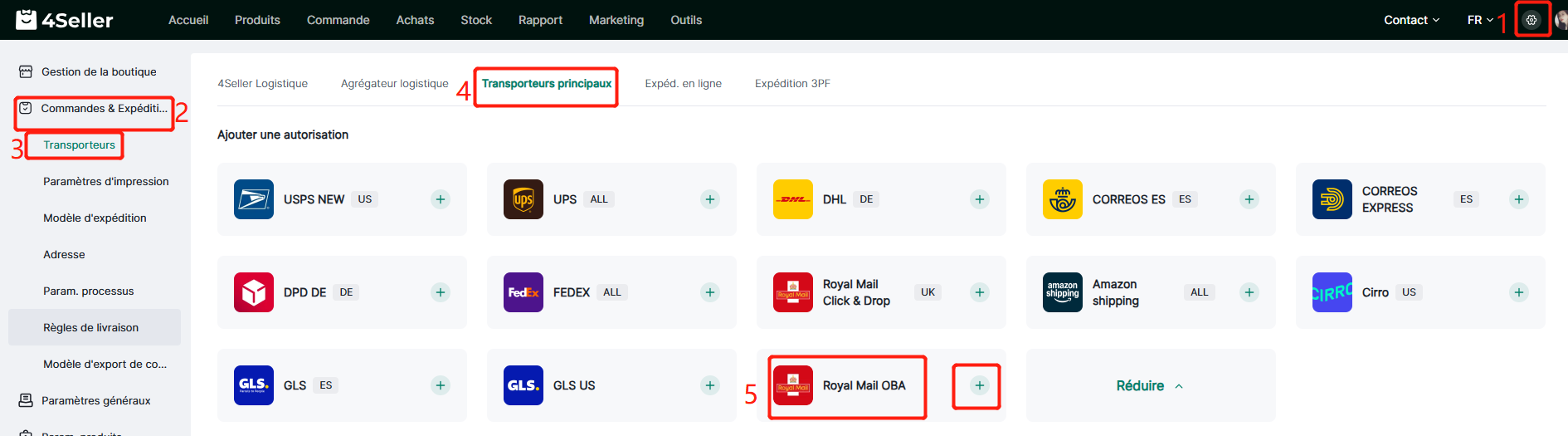The width and height of the screenshot is (1568, 436).
Task: Open the Contact dropdown
Action: click(1410, 20)
